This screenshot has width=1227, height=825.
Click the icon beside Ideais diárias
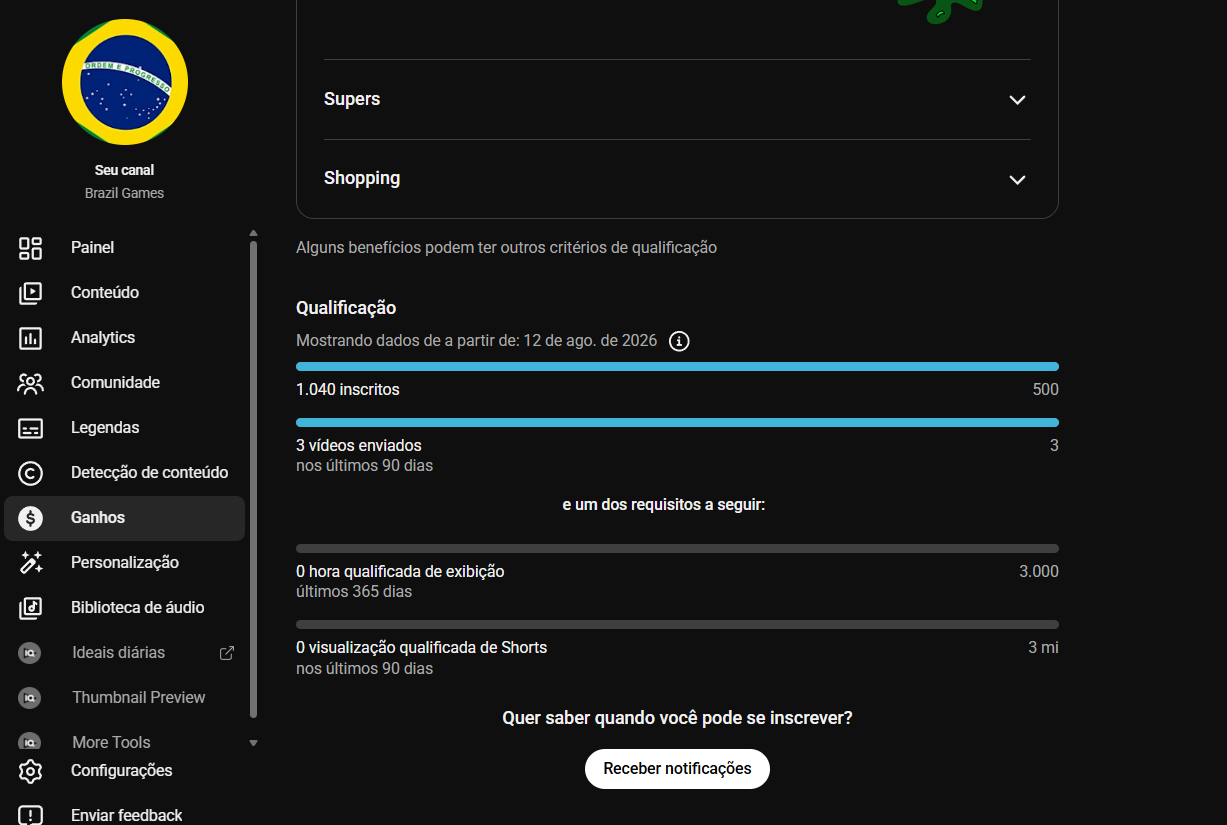[x=30, y=653]
